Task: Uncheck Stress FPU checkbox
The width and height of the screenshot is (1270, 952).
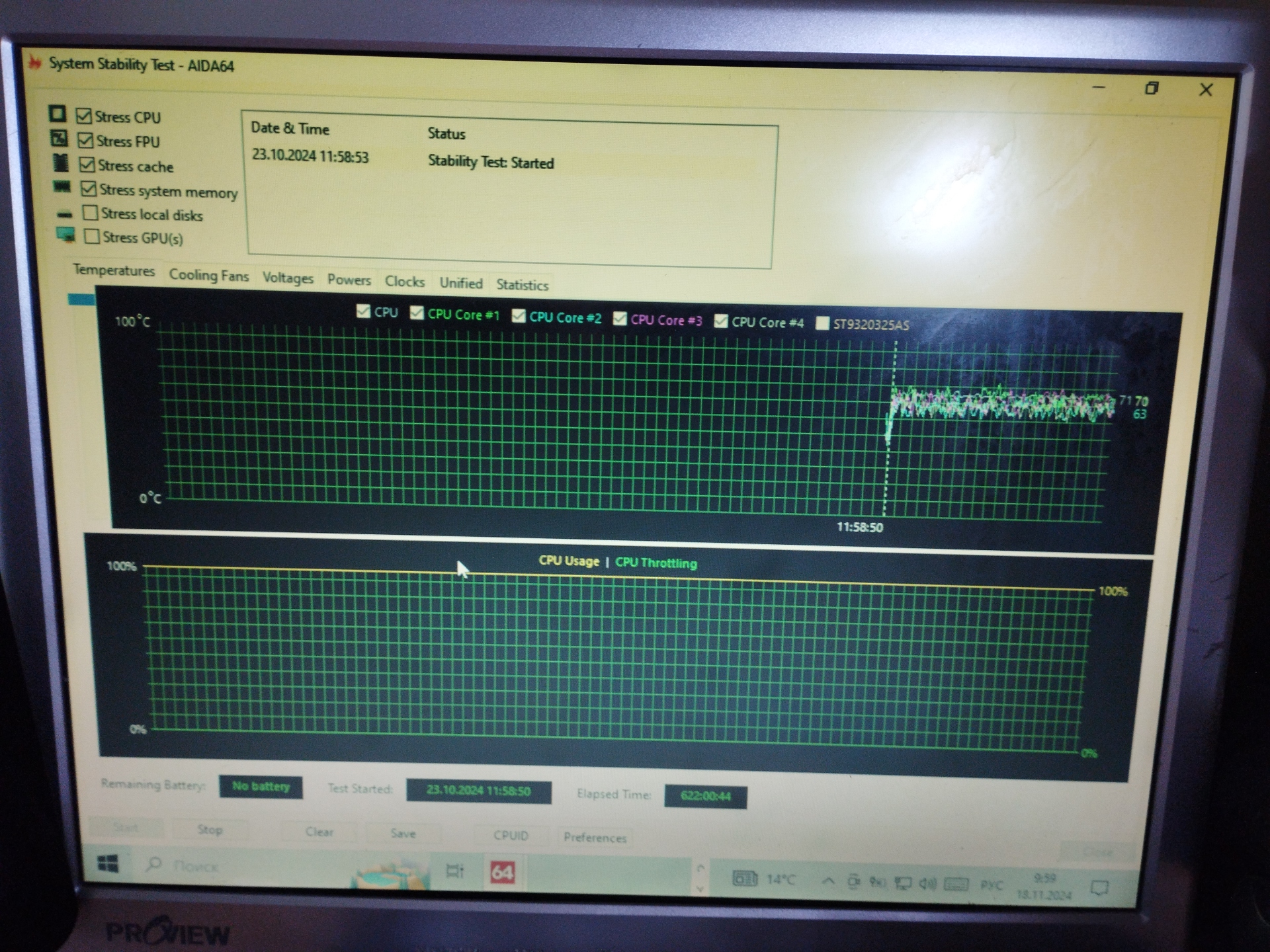Action: point(85,140)
